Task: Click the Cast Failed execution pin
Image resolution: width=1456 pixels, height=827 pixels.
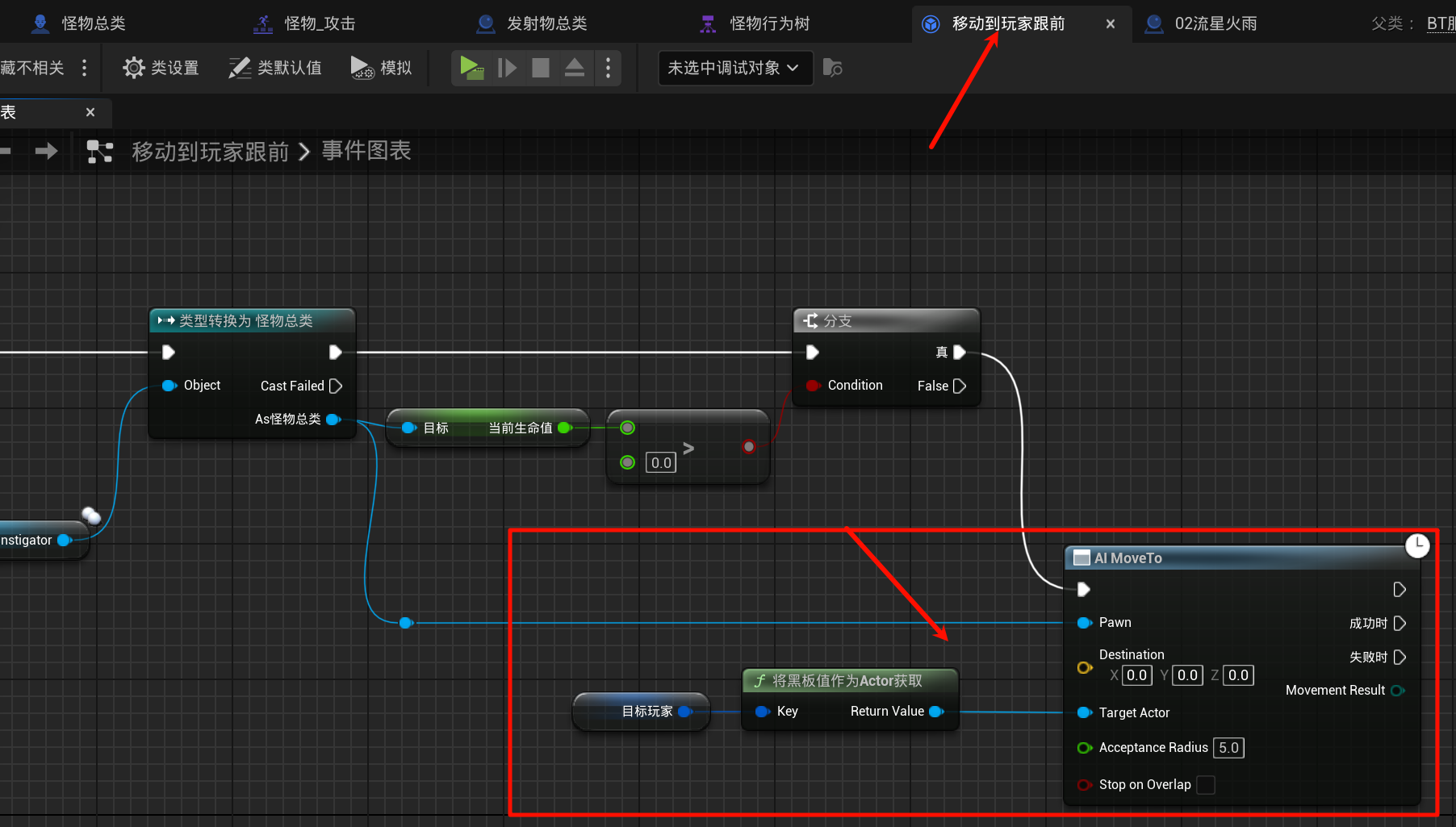Action: pyautogui.click(x=336, y=386)
